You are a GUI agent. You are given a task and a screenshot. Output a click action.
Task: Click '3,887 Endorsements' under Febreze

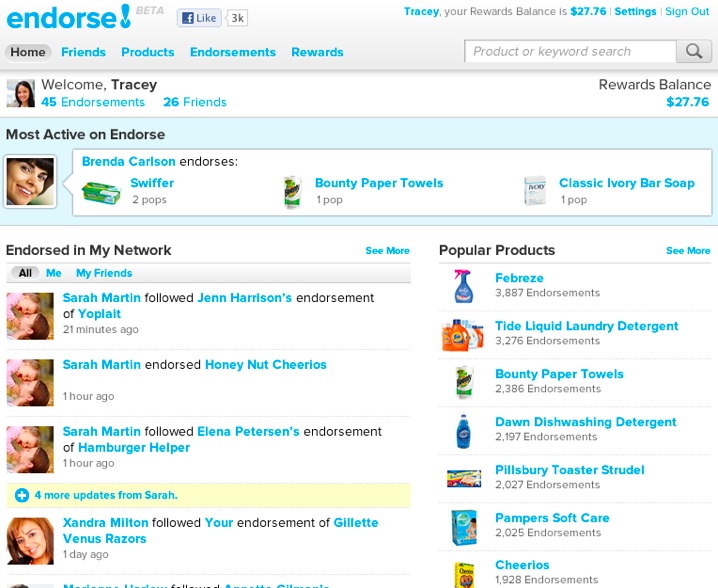click(547, 293)
